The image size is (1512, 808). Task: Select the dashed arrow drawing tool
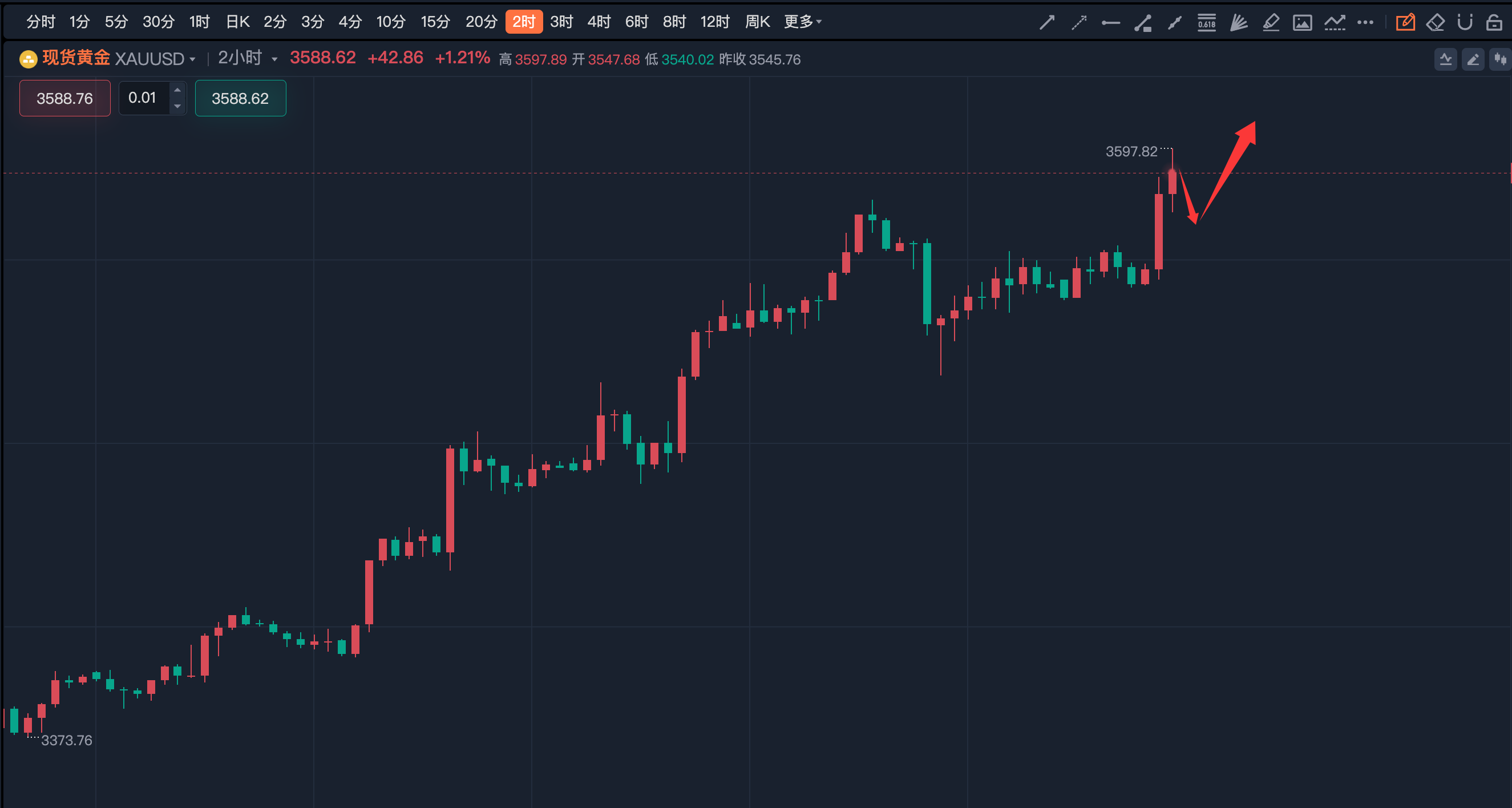click(x=1079, y=22)
